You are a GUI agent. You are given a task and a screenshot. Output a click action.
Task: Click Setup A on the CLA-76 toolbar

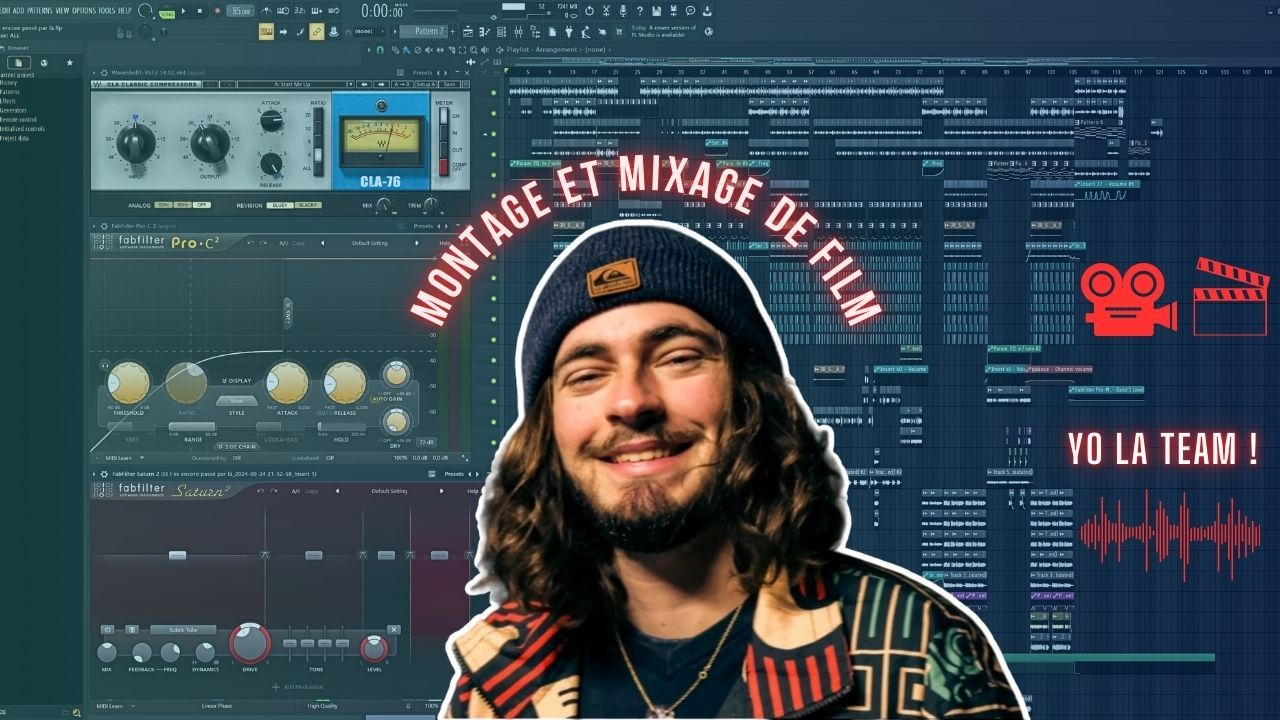426,84
